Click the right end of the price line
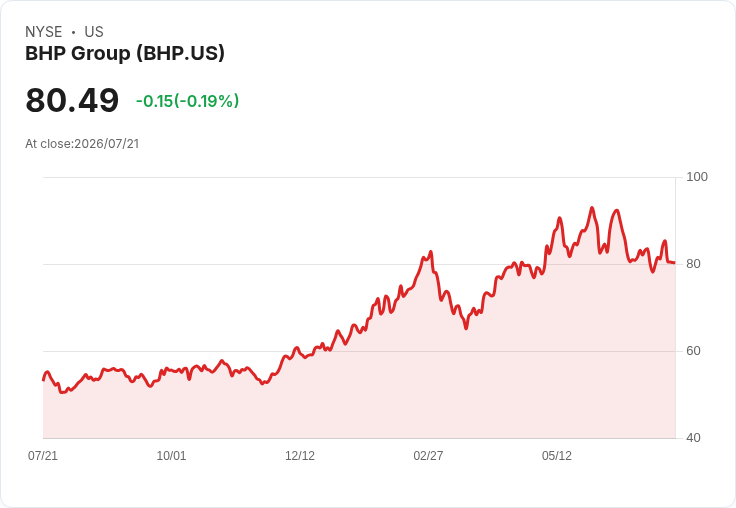This screenshot has height=508, width=736. [675, 262]
